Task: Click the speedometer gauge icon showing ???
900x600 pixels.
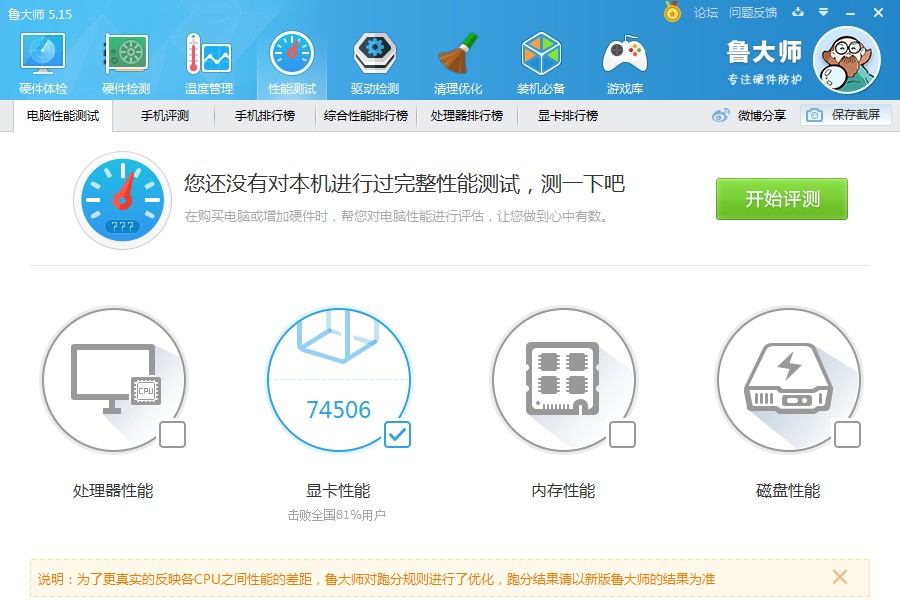Action: click(122, 200)
